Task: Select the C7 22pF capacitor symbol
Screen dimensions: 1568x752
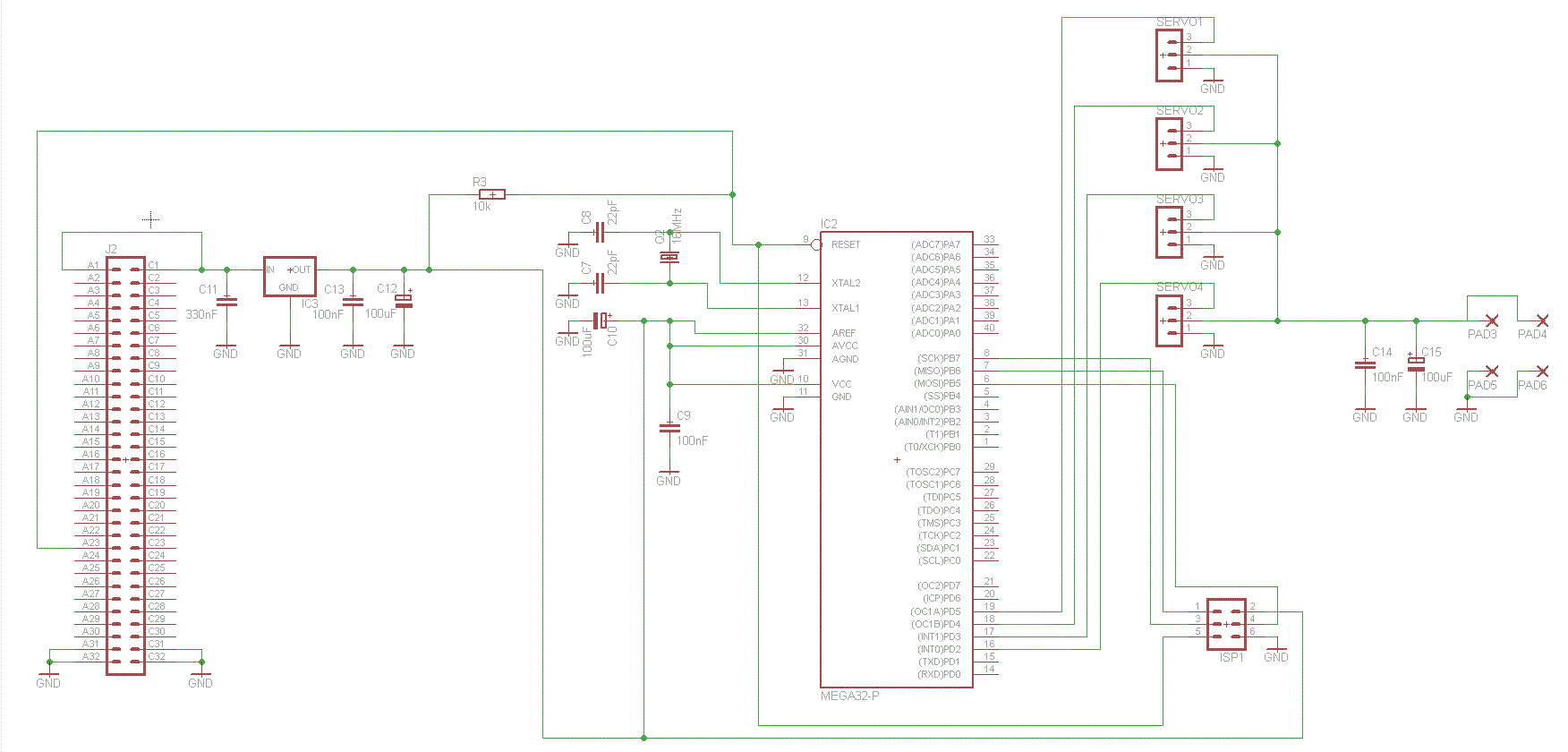Action: coord(600,283)
